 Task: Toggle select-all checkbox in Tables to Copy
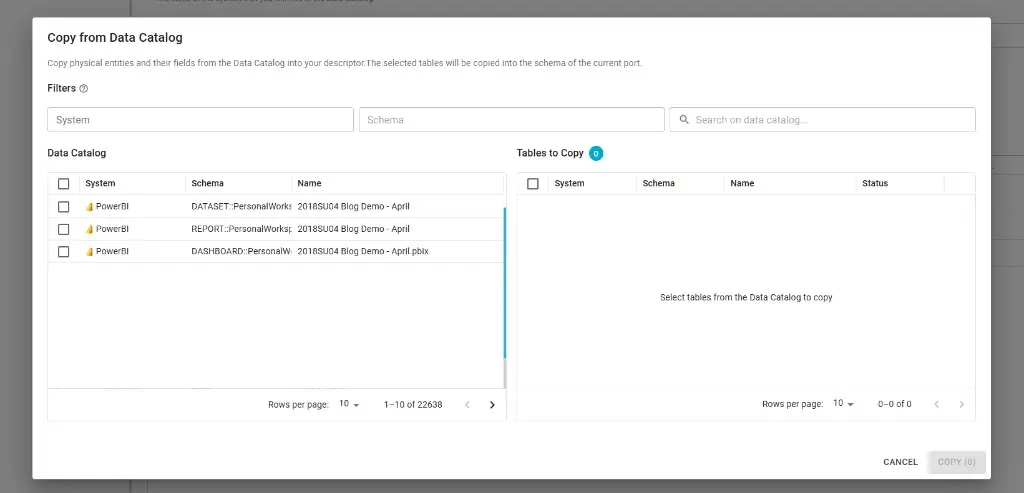[533, 183]
